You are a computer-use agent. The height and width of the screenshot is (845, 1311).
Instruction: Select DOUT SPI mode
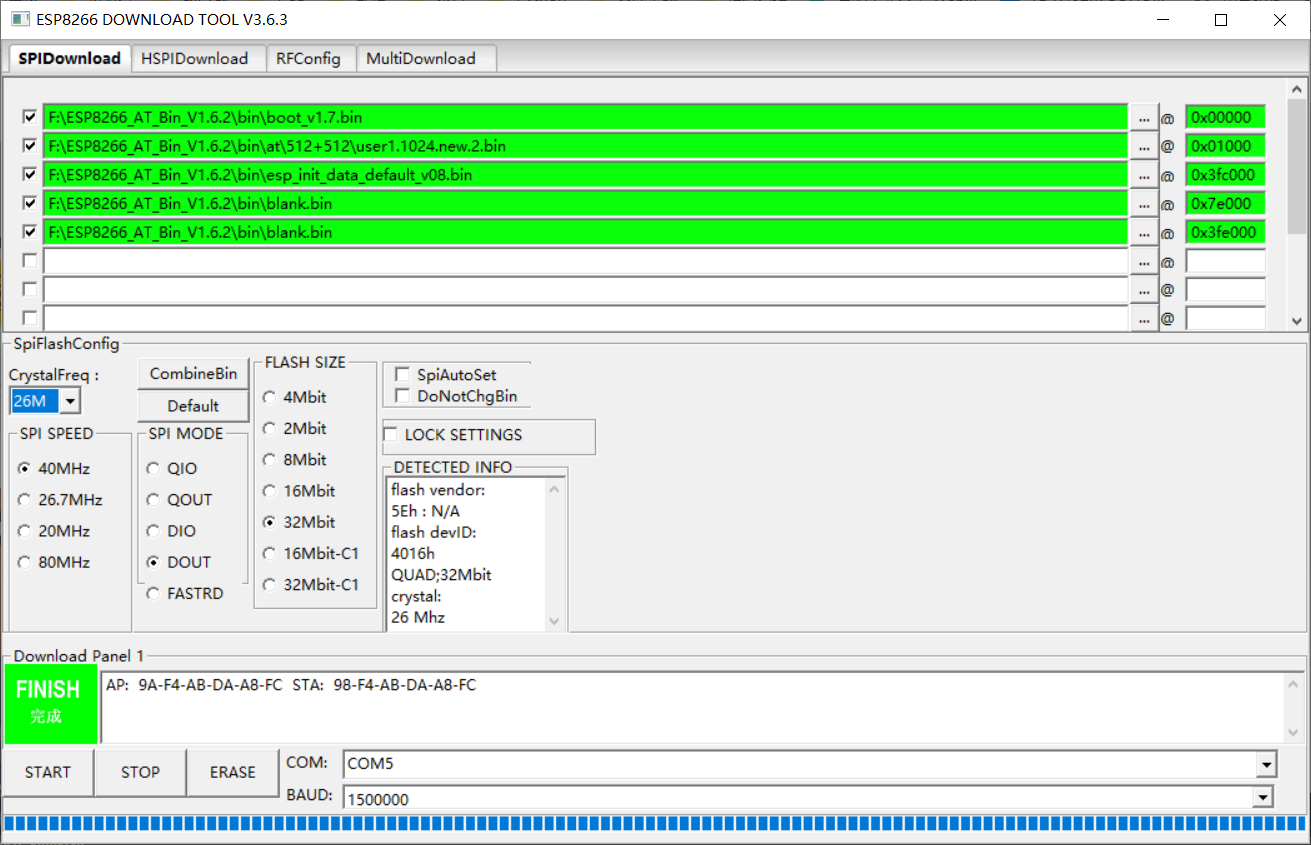coord(178,562)
